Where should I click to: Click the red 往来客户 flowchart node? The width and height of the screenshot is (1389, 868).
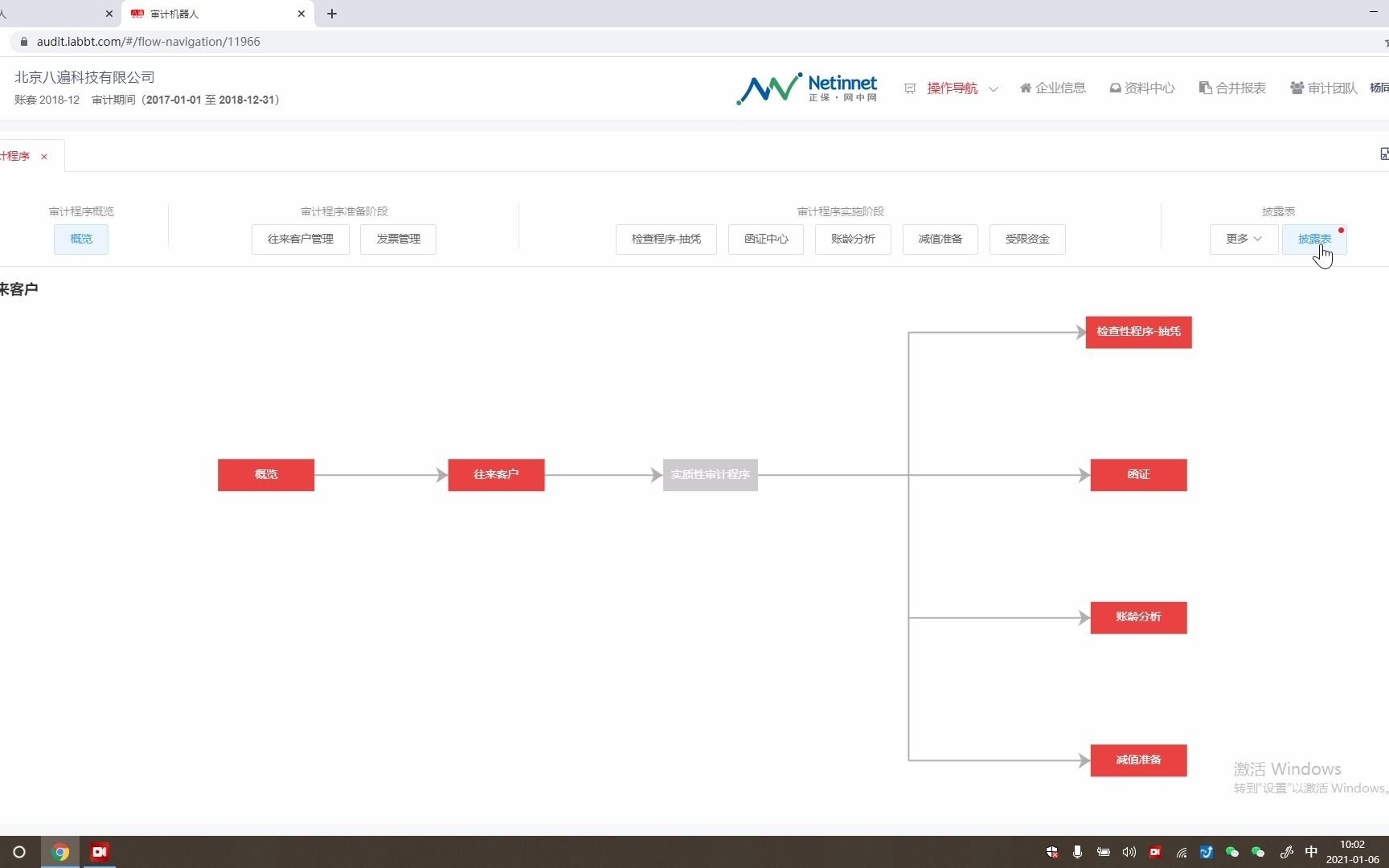[496, 475]
